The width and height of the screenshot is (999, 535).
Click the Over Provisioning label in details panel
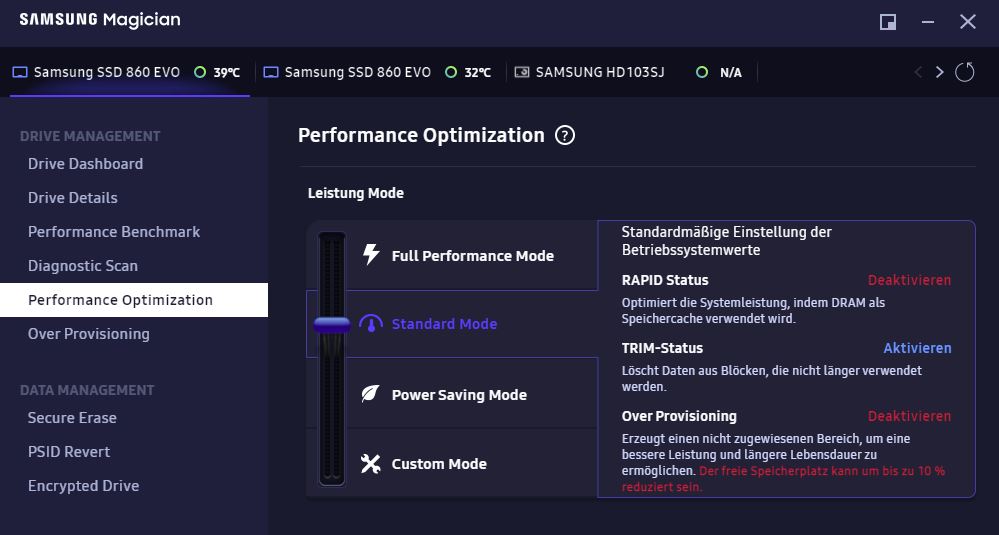coord(679,417)
